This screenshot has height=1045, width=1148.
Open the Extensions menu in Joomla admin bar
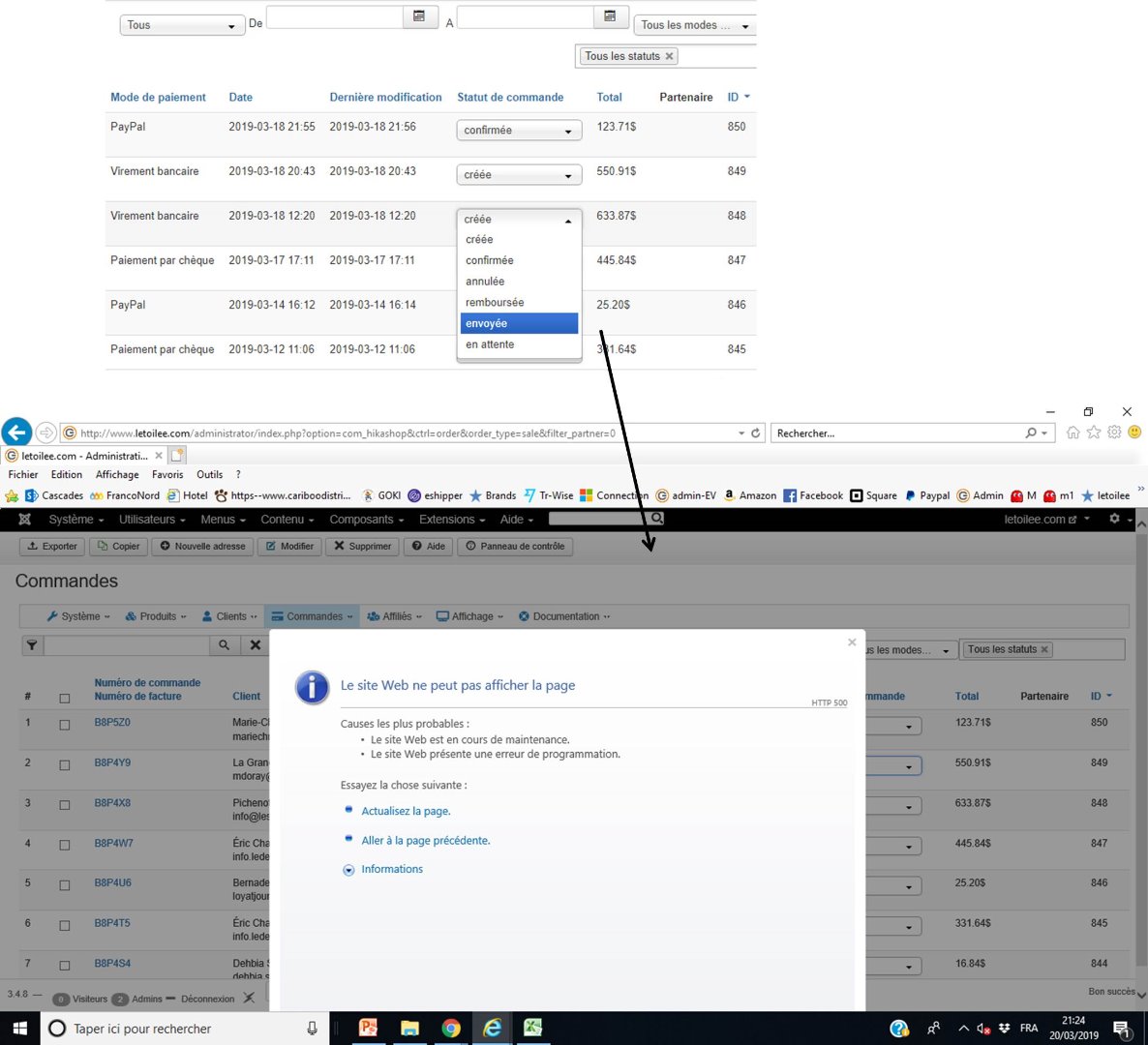(x=452, y=519)
